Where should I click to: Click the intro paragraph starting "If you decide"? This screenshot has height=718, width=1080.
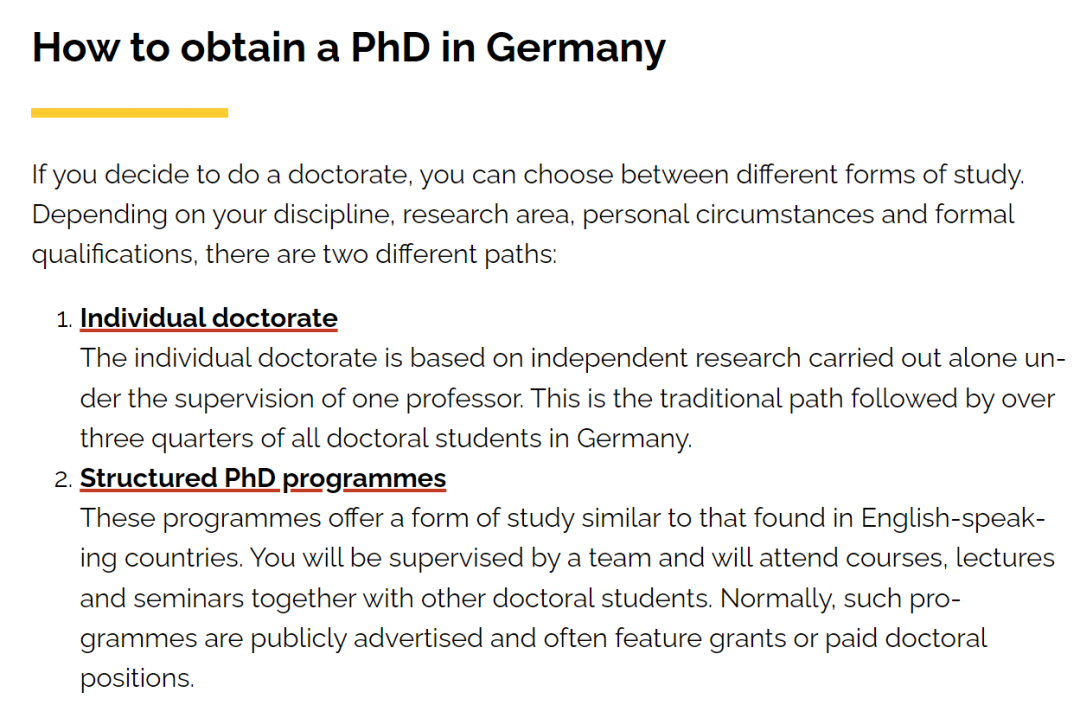pos(528,214)
